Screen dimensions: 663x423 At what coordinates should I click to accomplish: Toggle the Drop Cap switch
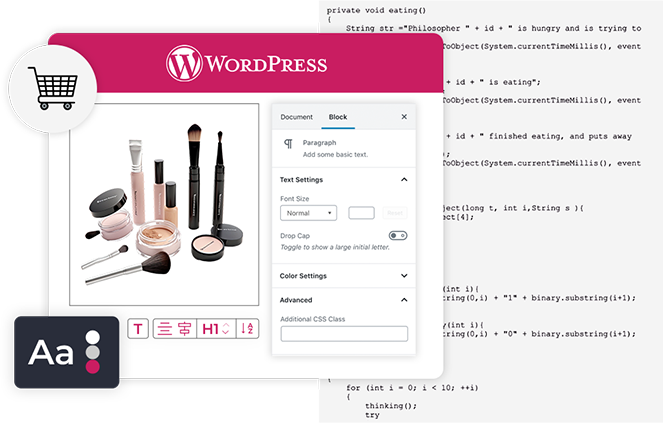(398, 235)
